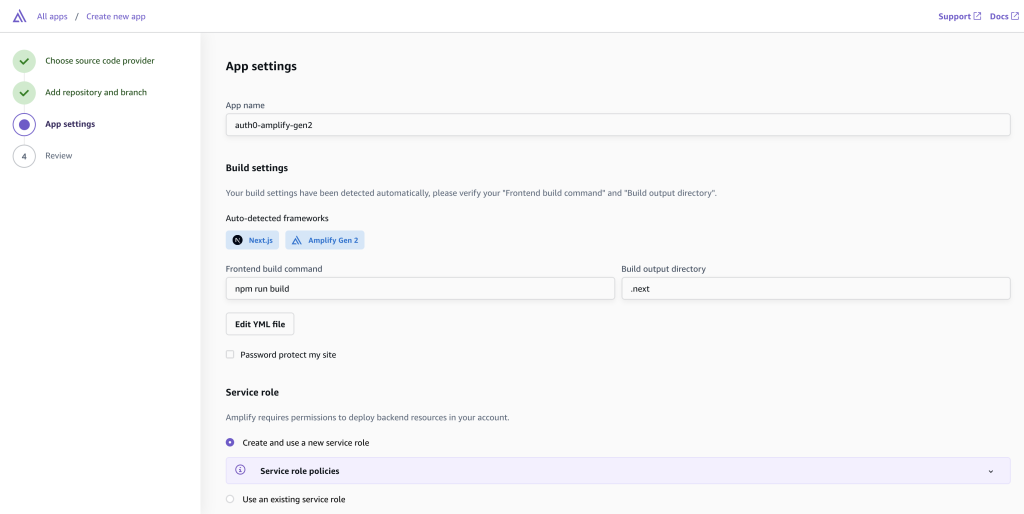Click the Create new app breadcrumb

pyautogui.click(x=116, y=16)
